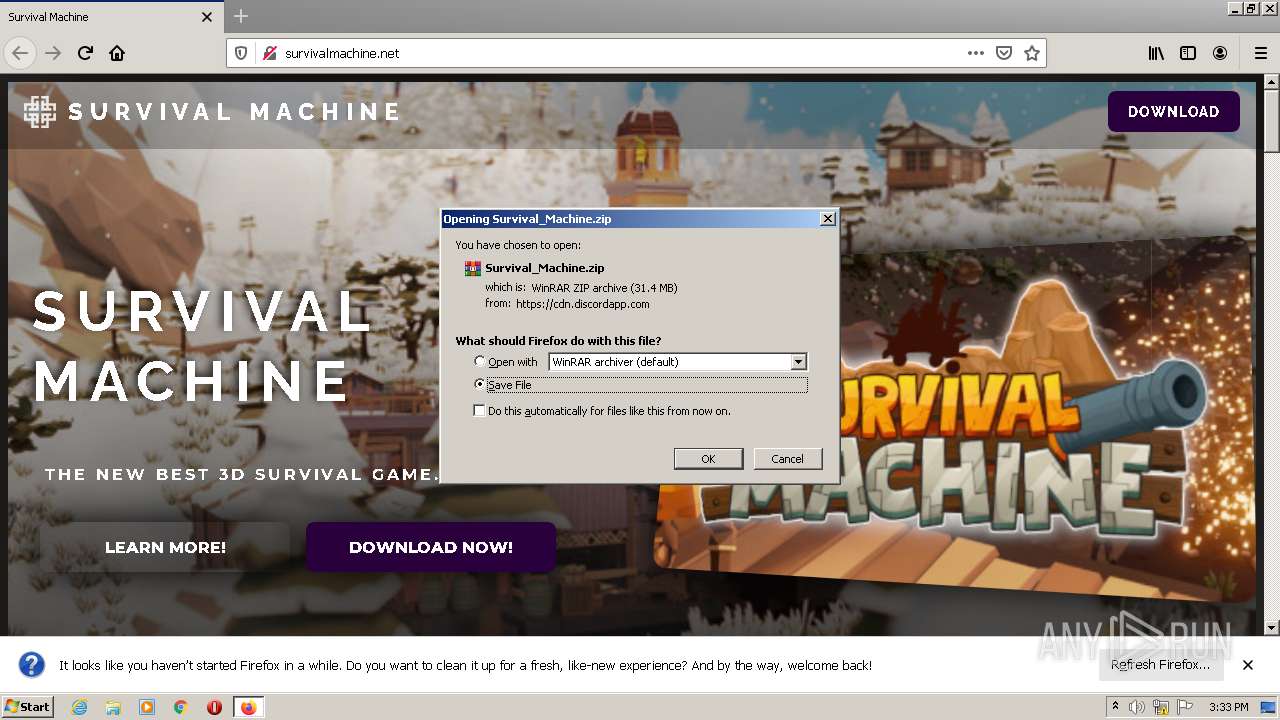The width and height of the screenshot is (1280, 720).
Task: Click the Survival Machine site logo
Action: pos(212,111)
